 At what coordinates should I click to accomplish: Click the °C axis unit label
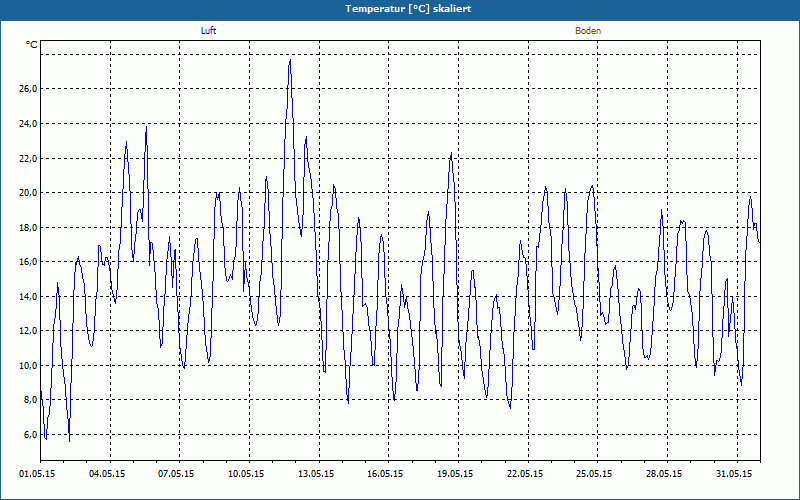click(x=32, y=45)
